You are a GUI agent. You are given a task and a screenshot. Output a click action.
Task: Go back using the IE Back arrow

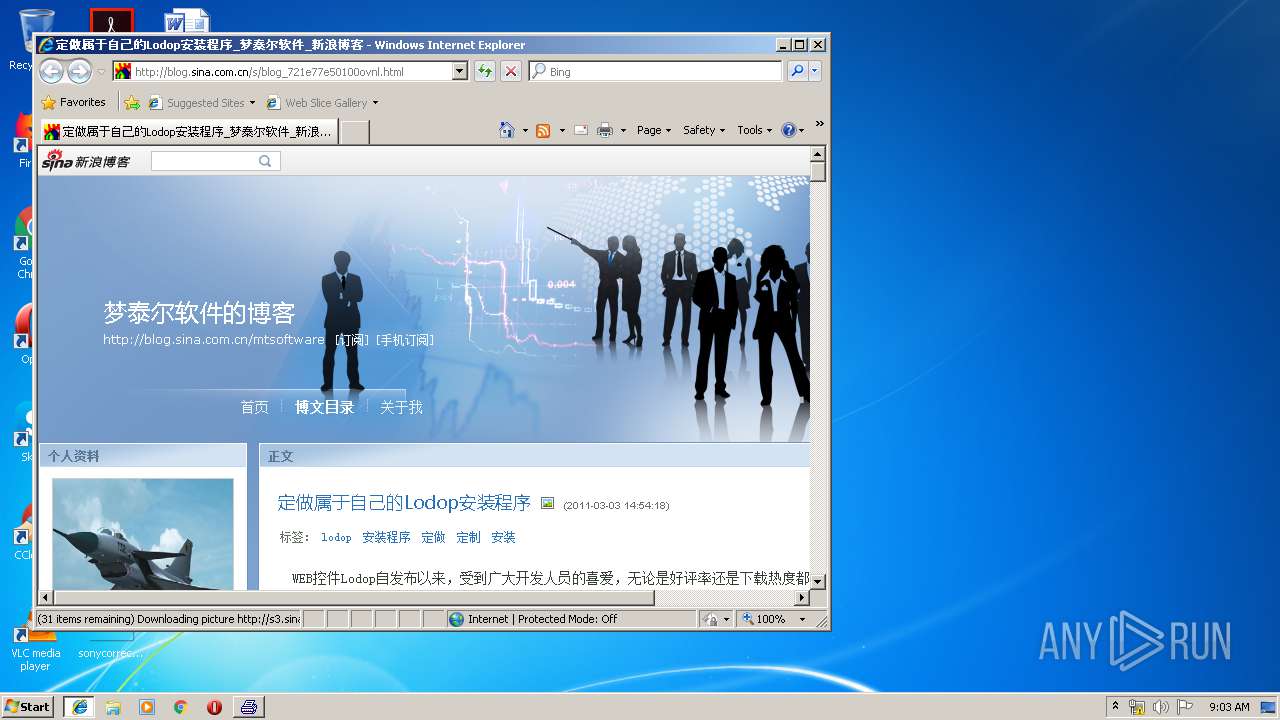(51, 71)
